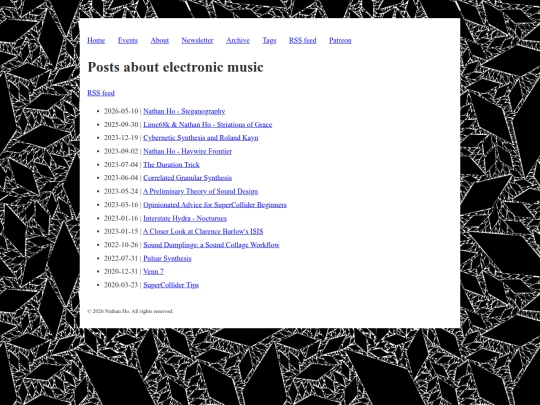540x405 pixels.
Task: Open the About page
Action: (x=159, y=40)
